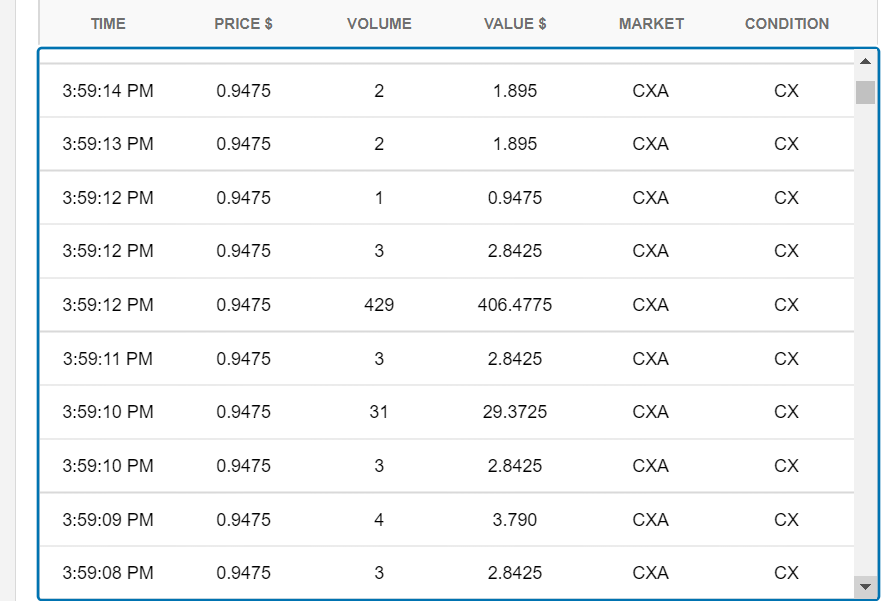The height and width of the screenshot is (601, 883).
Task: Click the volume 429 cell
Action: 379,305
